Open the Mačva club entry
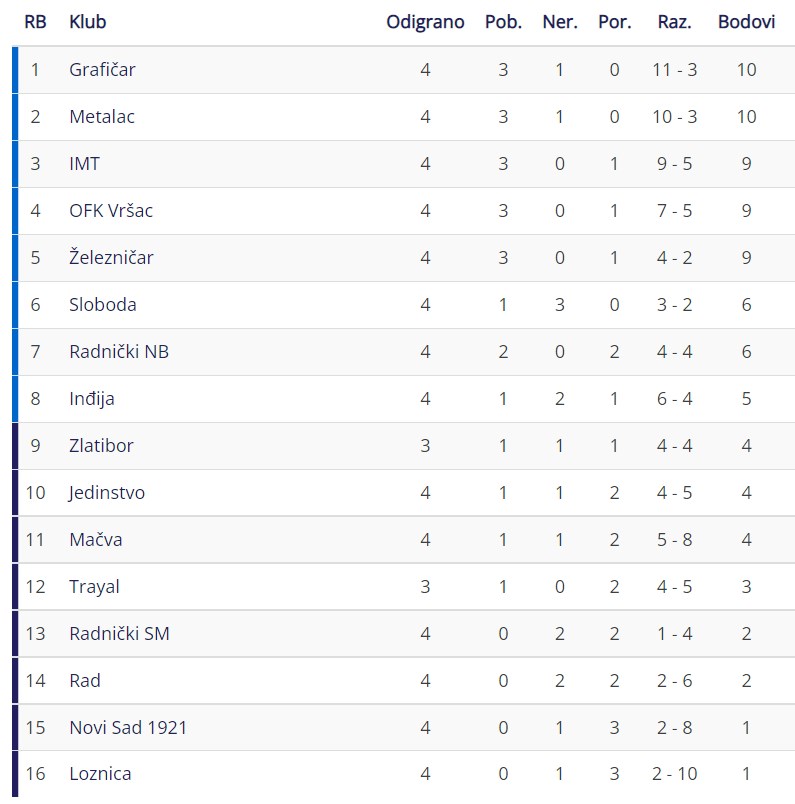 [x=96, y=540]
